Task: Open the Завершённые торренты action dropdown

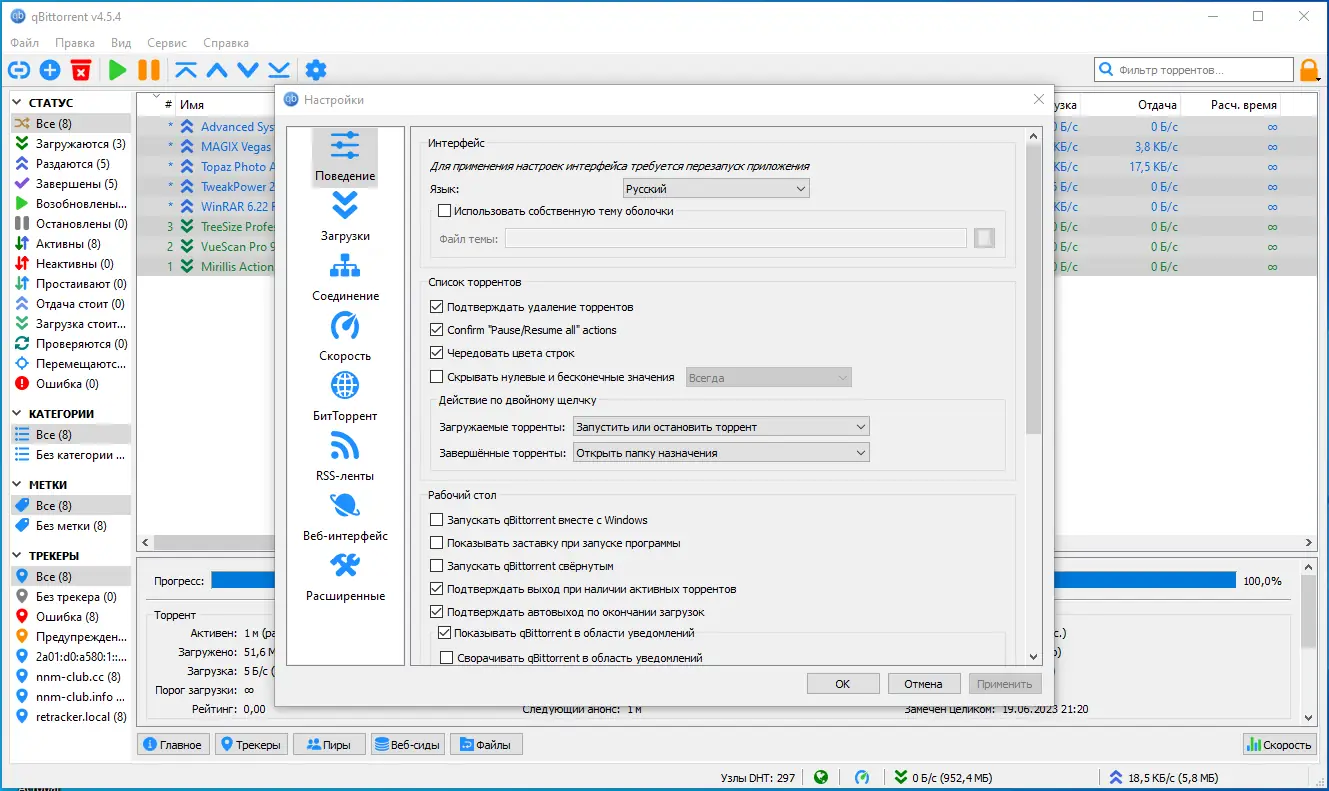Action: tap(721, 453)
